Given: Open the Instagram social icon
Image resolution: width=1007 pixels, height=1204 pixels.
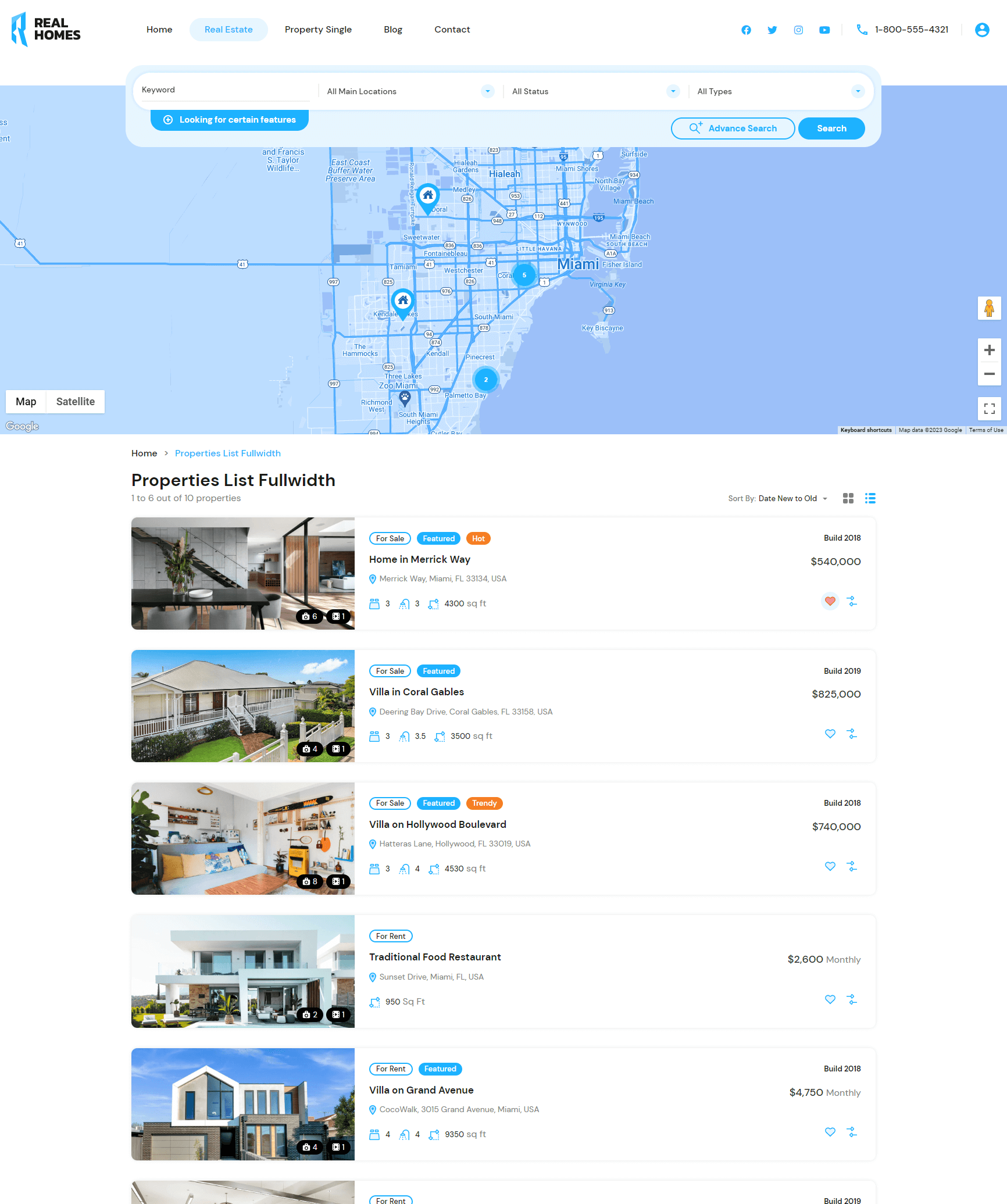Looking at the screenshot, I should [x=798, y=30].
